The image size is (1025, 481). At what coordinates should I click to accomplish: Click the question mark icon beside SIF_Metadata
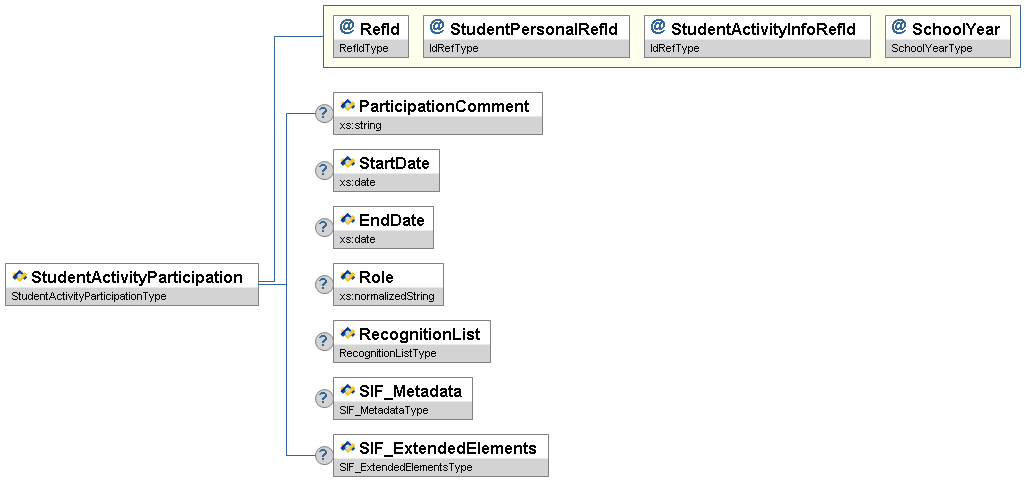pyautogui.click(x=323, y=399)
